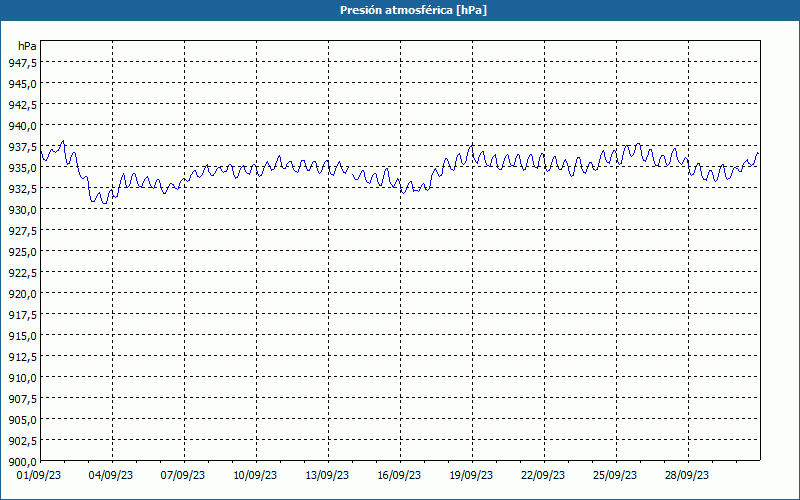
Task: Select the 915,0 y-axis value
Action: (x=22, y=336)
